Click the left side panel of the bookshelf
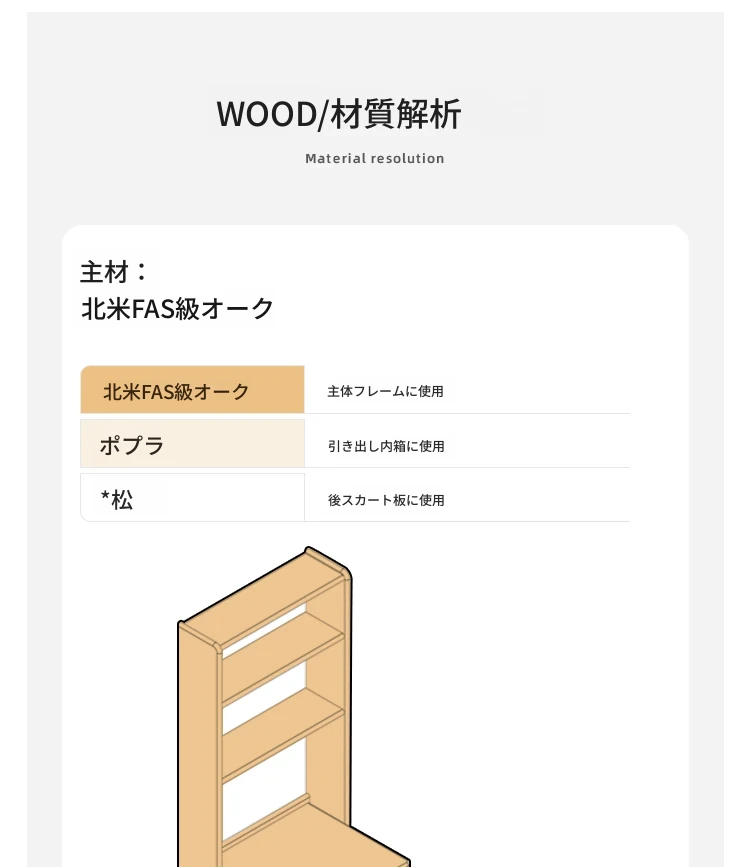The image size is (750, 867). pyautogui.click(x=199, y=746)
